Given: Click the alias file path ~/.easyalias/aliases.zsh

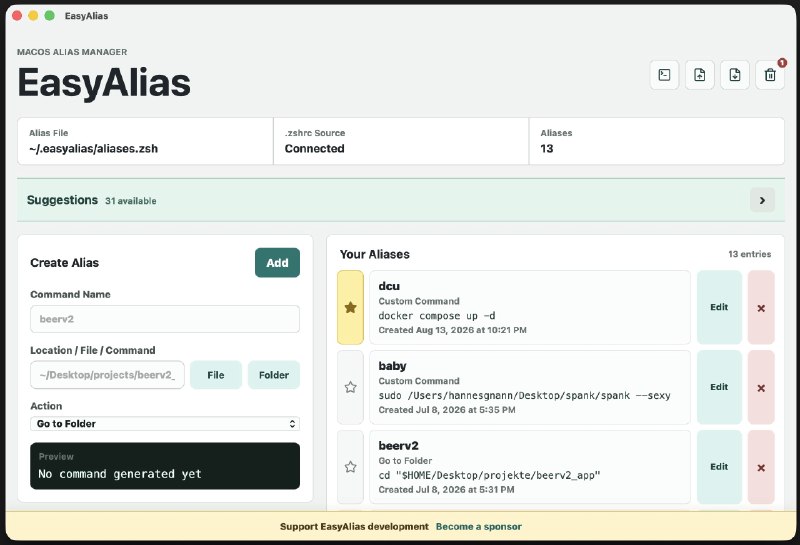Looking at the screenshot, I should pos(93,148).
